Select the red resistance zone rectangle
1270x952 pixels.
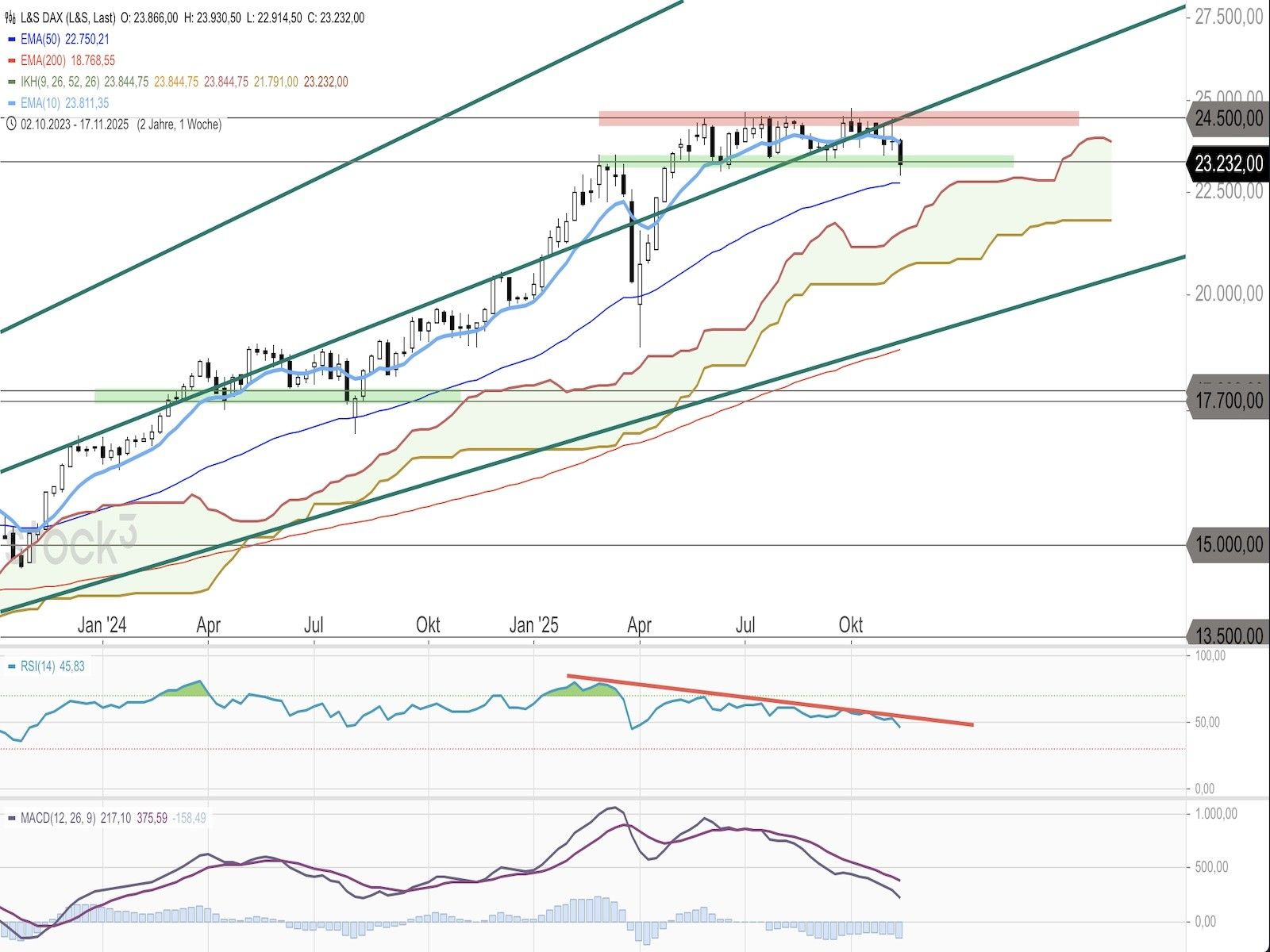(x=838, y=118)
